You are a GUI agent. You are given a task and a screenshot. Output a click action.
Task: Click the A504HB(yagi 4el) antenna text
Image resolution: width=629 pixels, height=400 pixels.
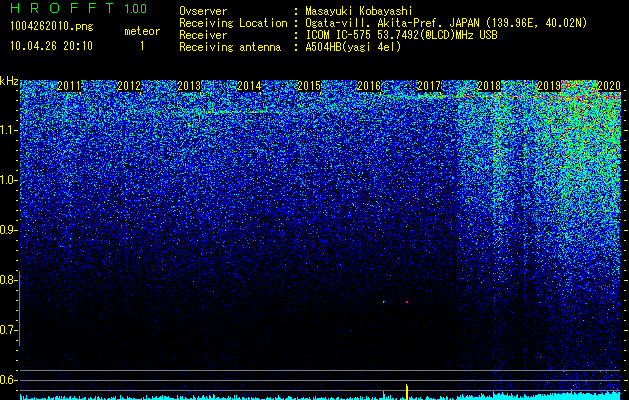[353, 47]
